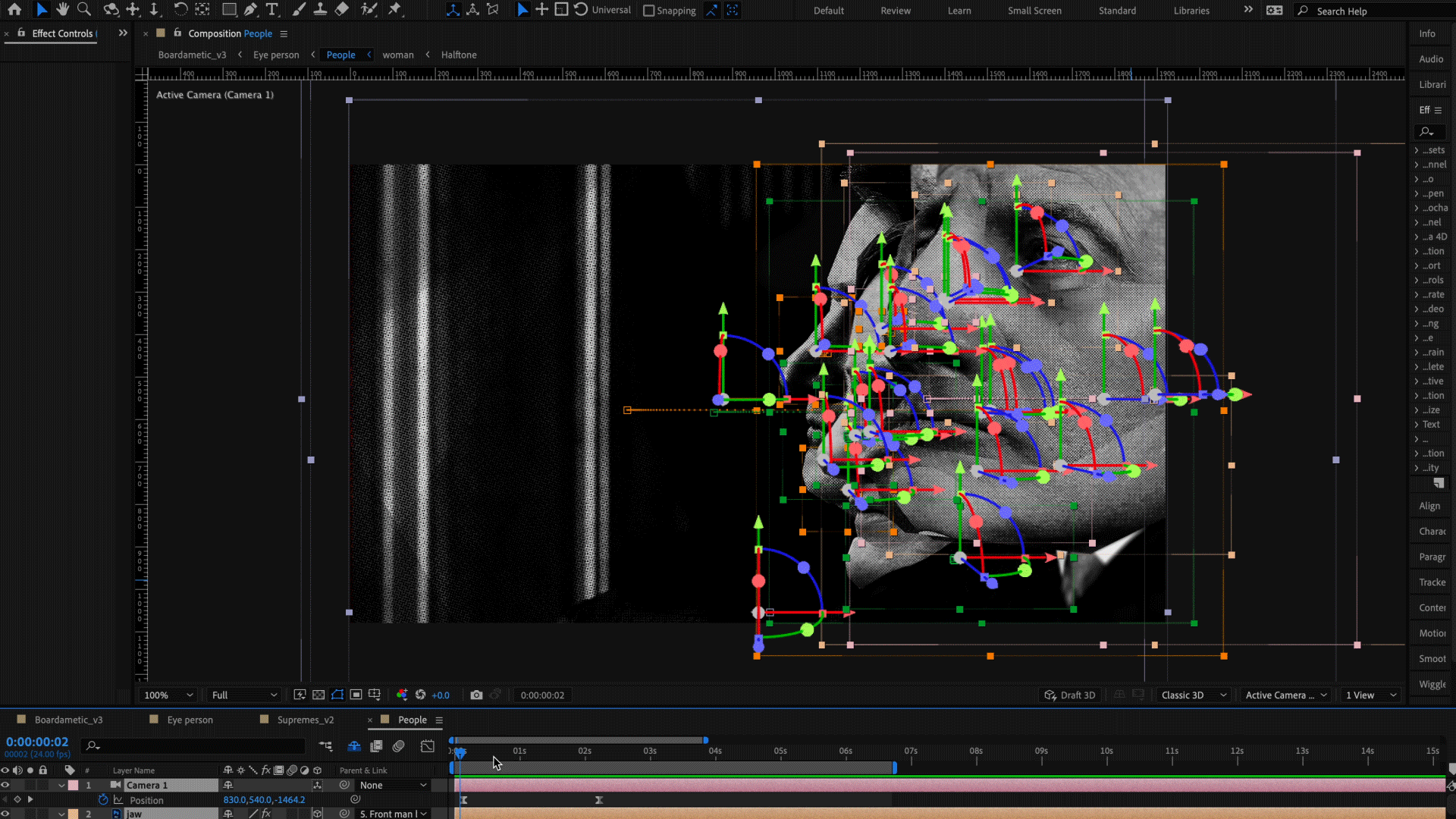Open the Audio panel
Image resolution: width=1456 pixels, height=819 pixels.
point(1431,59)
